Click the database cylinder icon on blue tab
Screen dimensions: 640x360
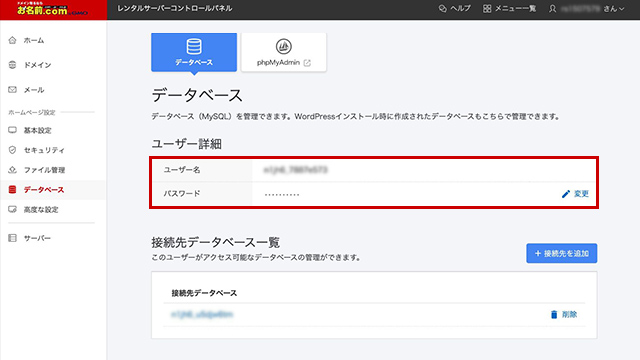194,46
